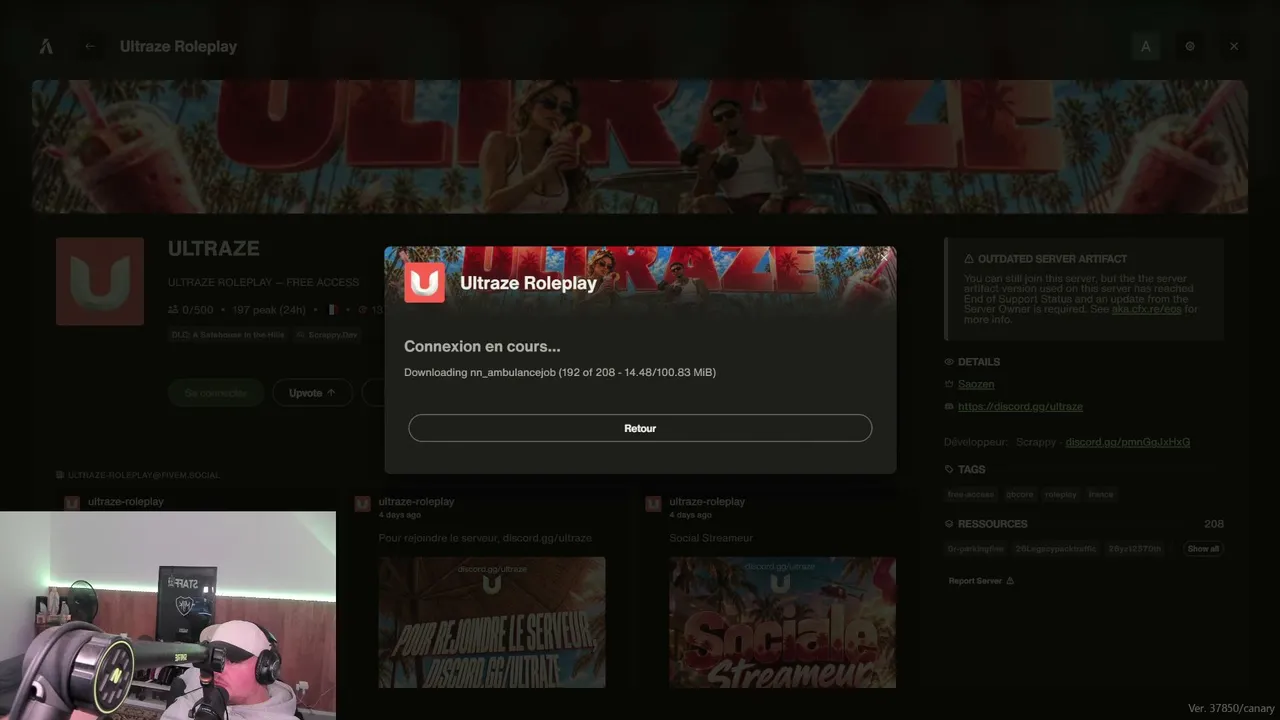Click the players count 0/500
Viewport: 1280px width, 720px height.
[191, 310]
